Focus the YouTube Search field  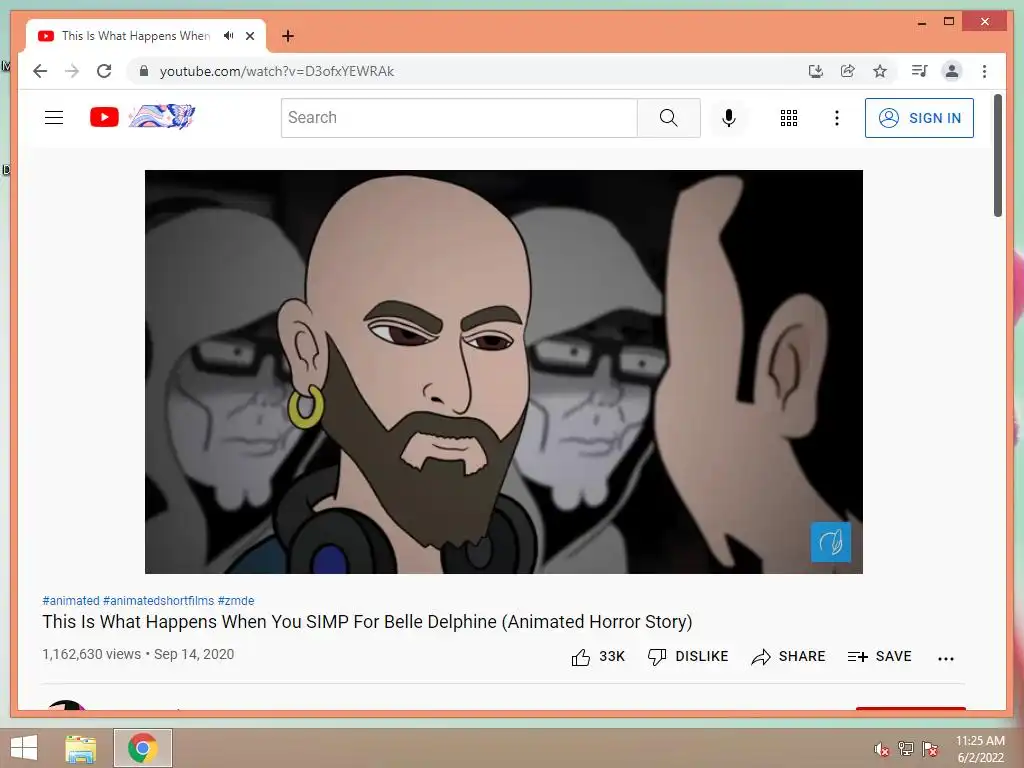pyautogui.click(x=459, y=118)
